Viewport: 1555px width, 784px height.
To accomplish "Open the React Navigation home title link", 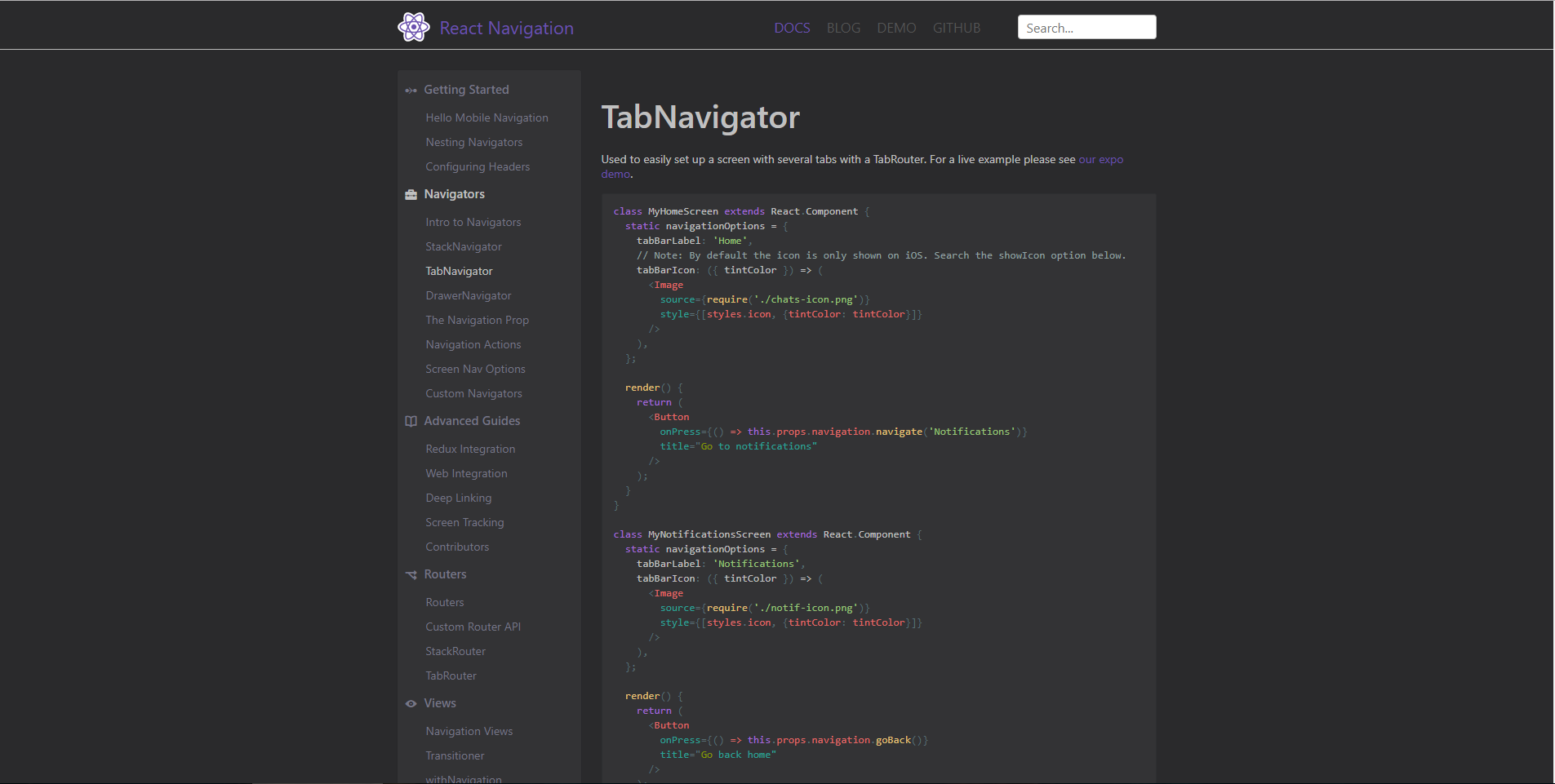I will click(x=506, y=28).
